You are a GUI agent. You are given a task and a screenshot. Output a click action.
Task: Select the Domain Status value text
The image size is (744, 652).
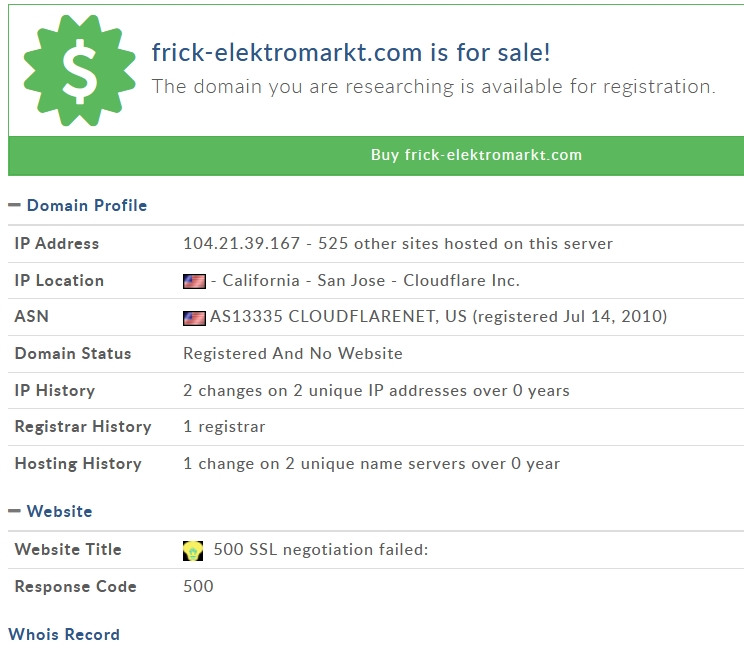(293, 354)
